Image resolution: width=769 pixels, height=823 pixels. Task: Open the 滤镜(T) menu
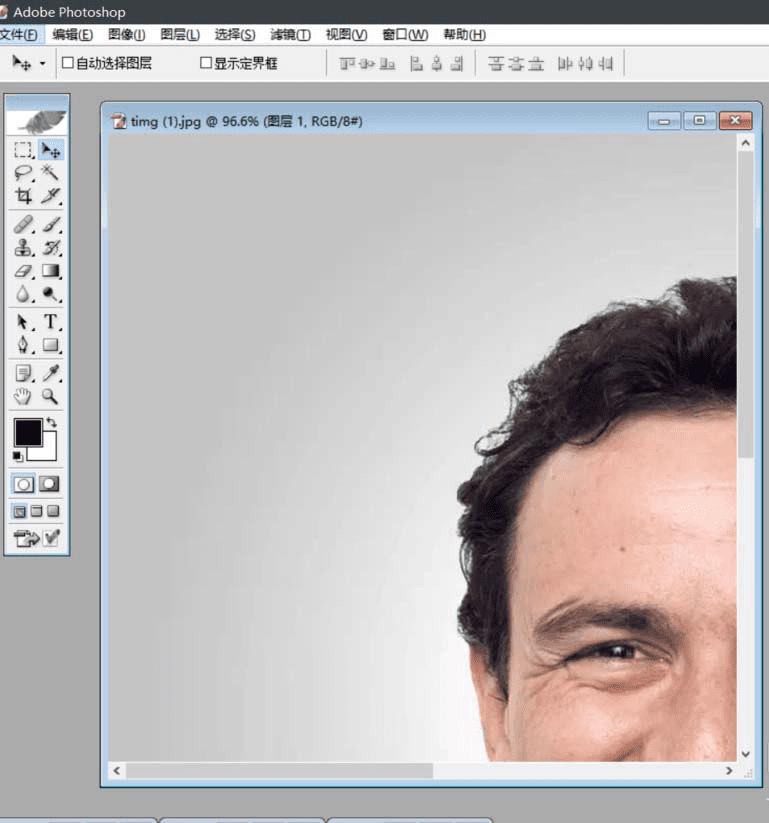290,35
